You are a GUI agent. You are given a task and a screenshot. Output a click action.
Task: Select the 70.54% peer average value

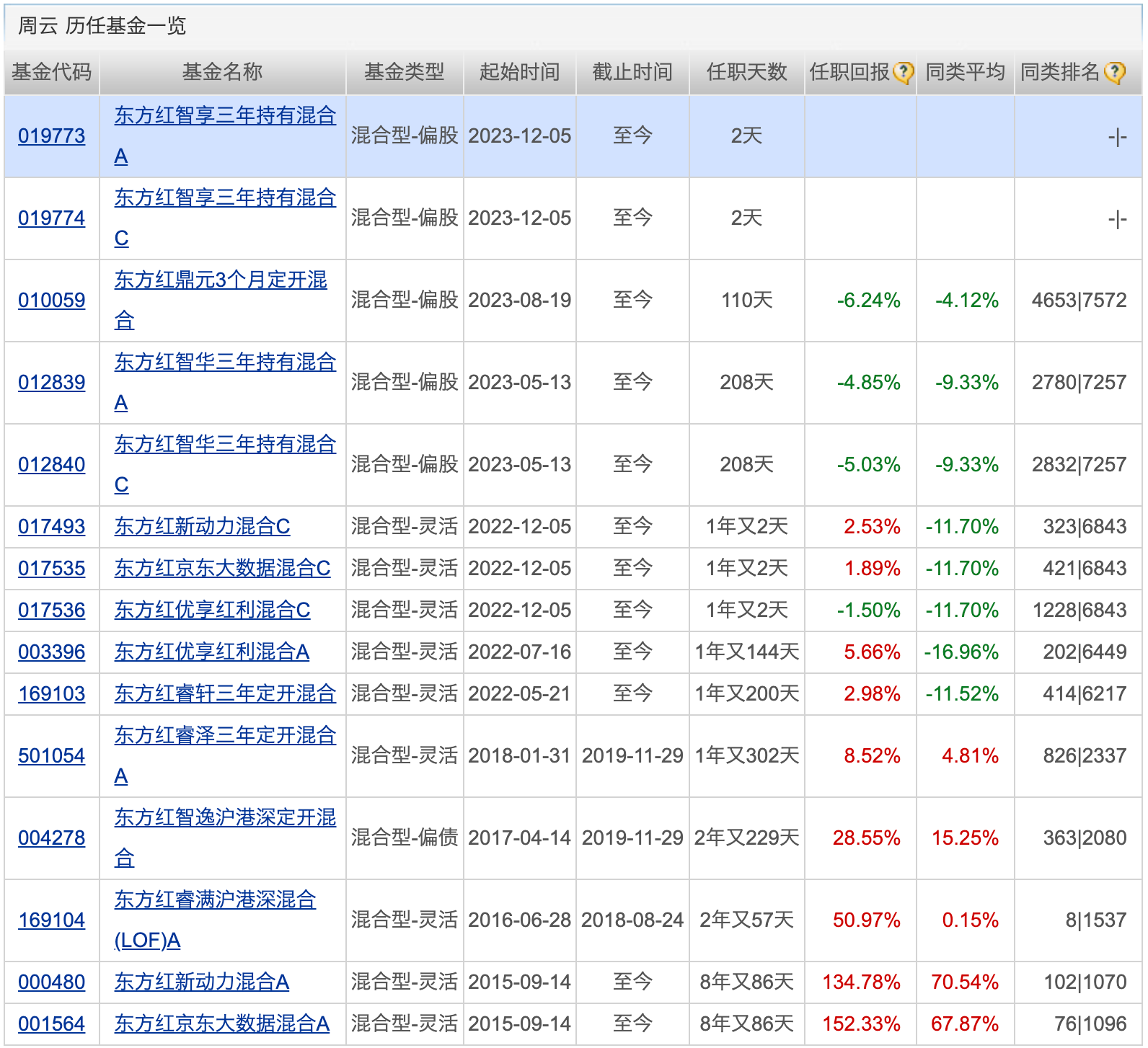pyautogui.click(x=965, y=982)
